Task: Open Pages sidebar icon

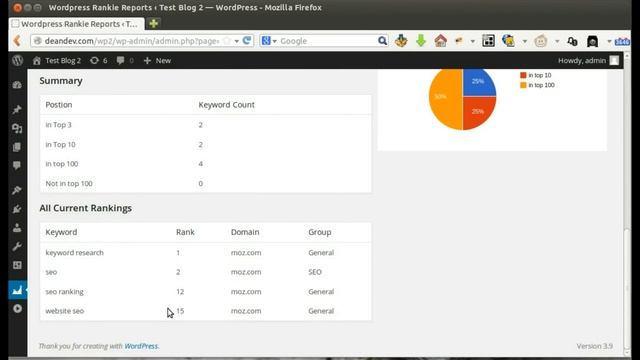Action: (17, 147)
